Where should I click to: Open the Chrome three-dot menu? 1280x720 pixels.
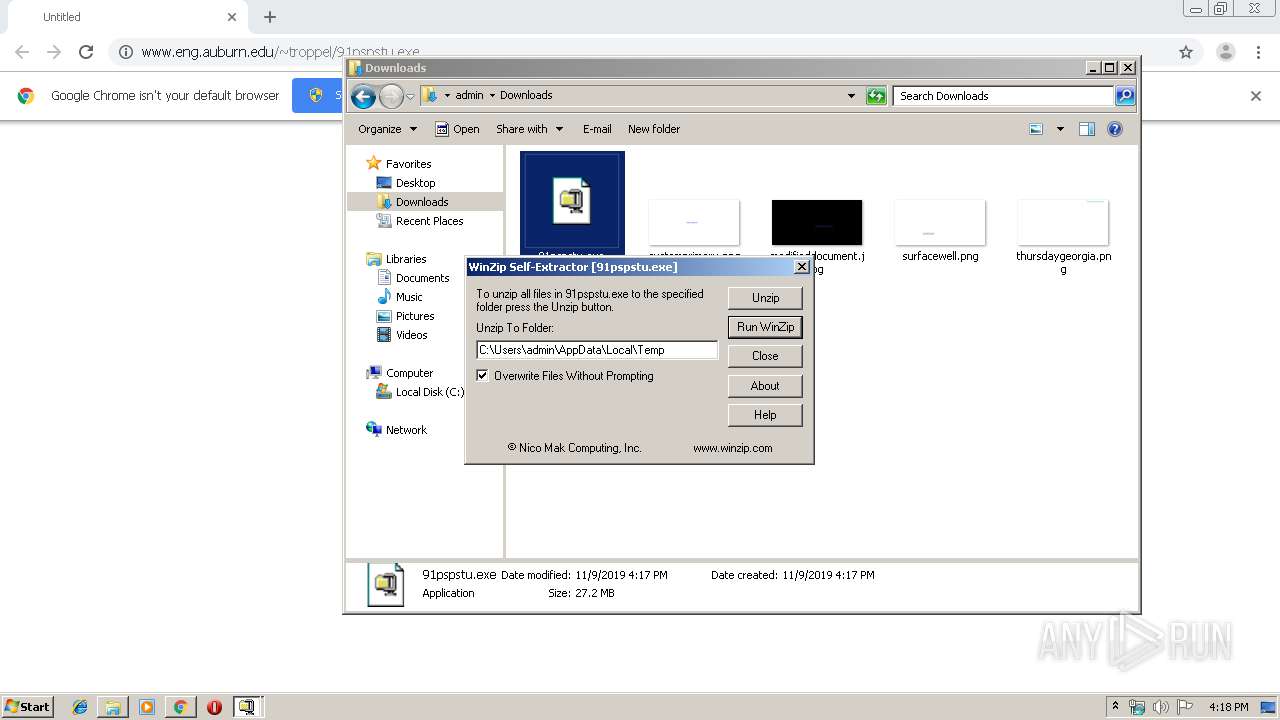click(x=1259, y=52)
